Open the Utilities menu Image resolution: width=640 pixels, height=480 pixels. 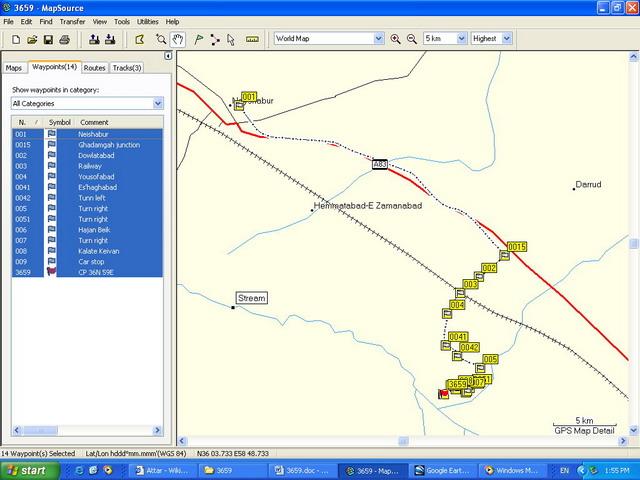[x=147, y=22]
